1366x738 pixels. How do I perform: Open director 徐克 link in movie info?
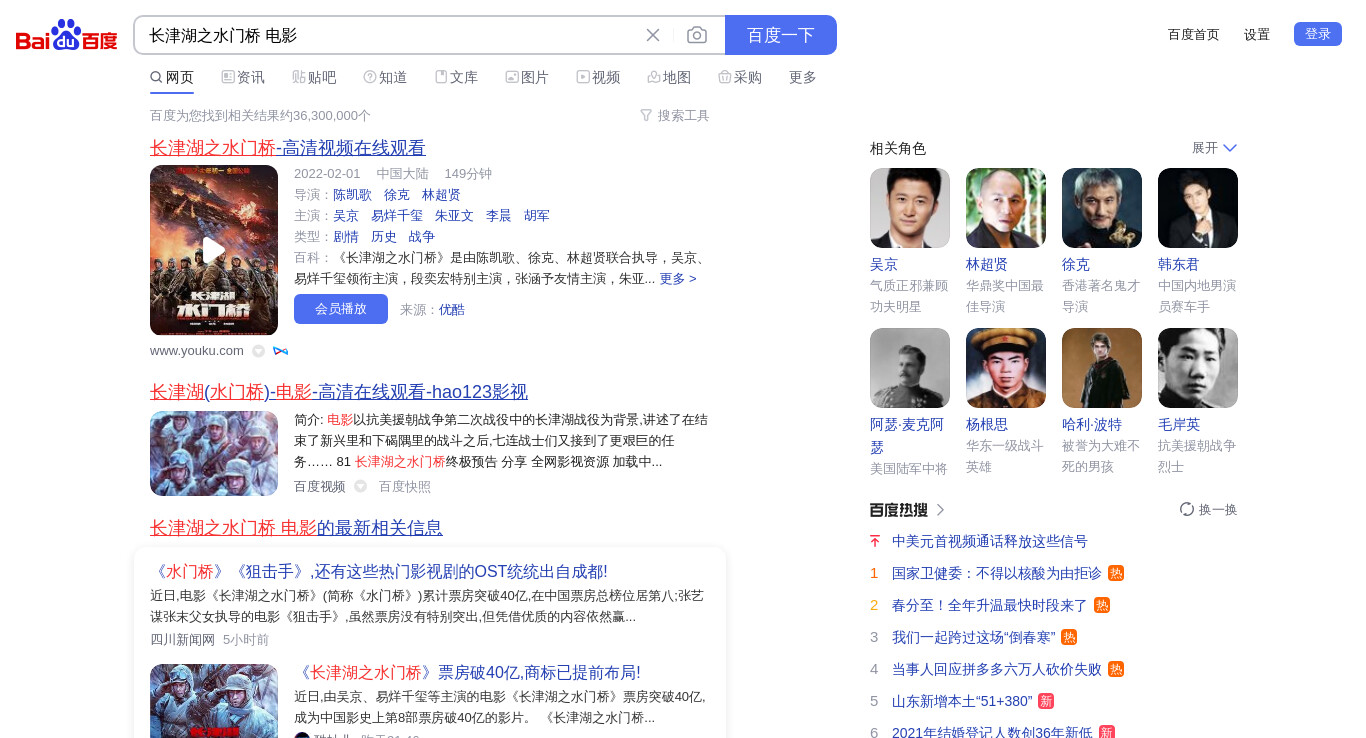click(x=397, y=195)
